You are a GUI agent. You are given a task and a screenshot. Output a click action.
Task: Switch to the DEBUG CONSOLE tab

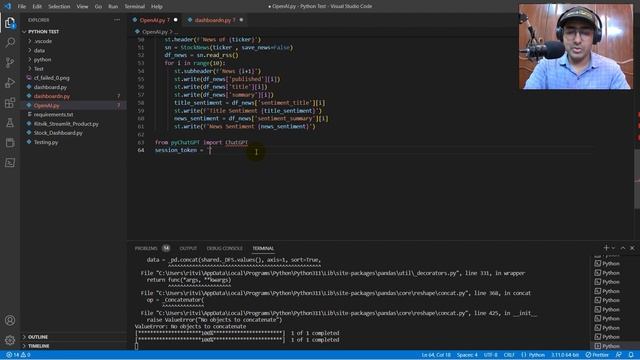pyautogui.click(x=224, y=248)
